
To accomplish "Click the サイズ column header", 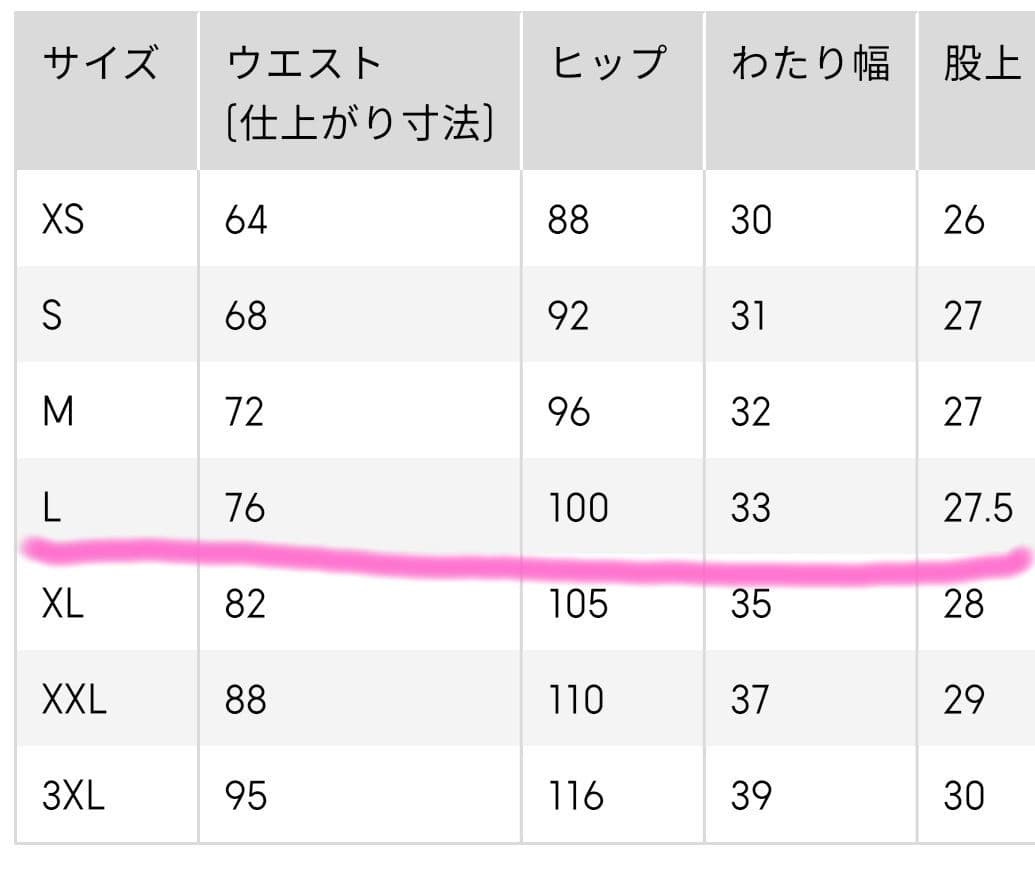I will [x=99, y=66].
